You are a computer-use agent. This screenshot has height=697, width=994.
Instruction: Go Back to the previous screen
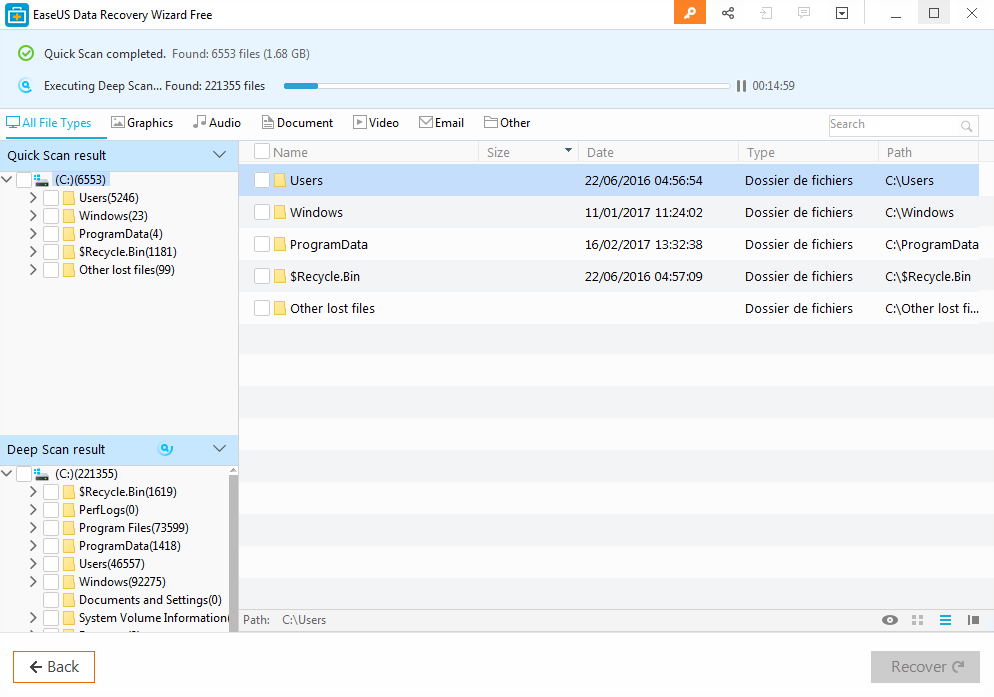point(54,667)
